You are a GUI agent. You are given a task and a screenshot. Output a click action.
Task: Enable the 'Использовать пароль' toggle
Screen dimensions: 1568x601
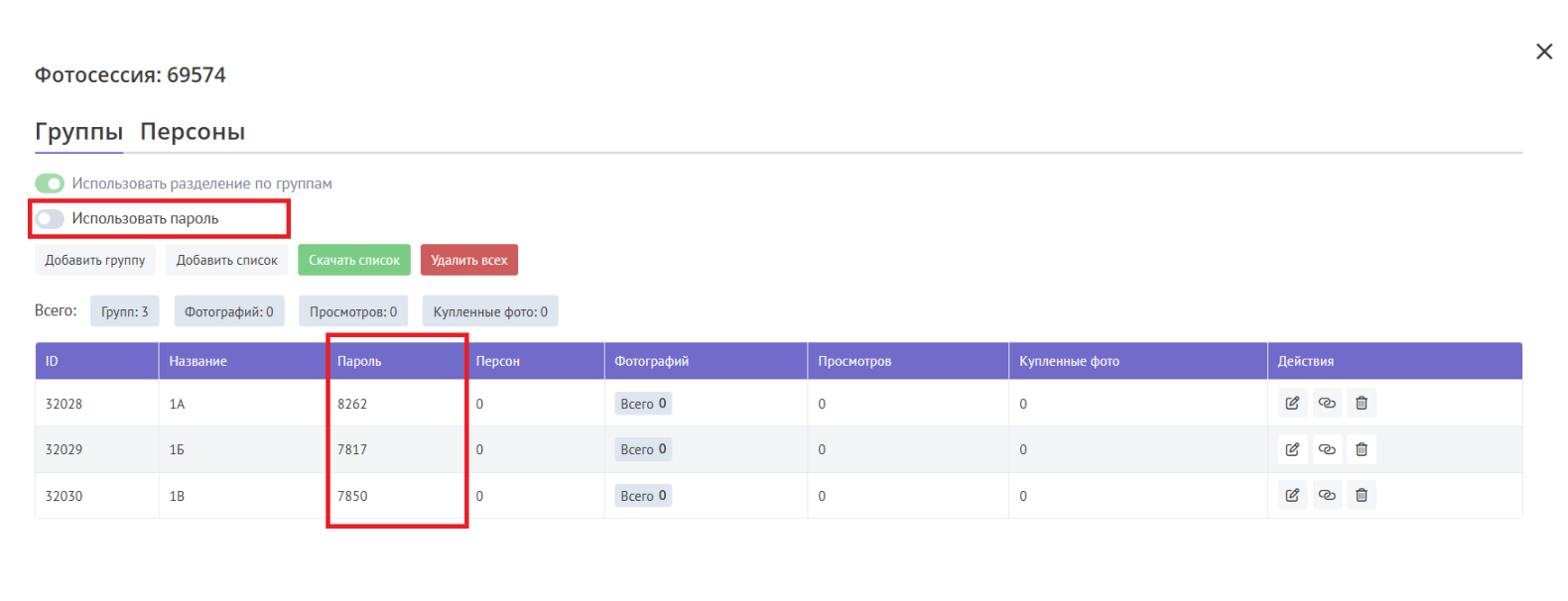coord(50,219)
